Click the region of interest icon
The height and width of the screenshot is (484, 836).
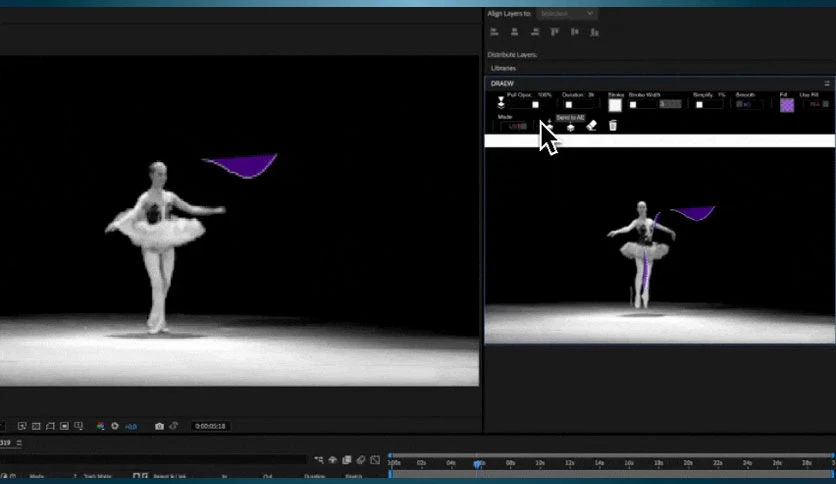(x=22, y=426)
